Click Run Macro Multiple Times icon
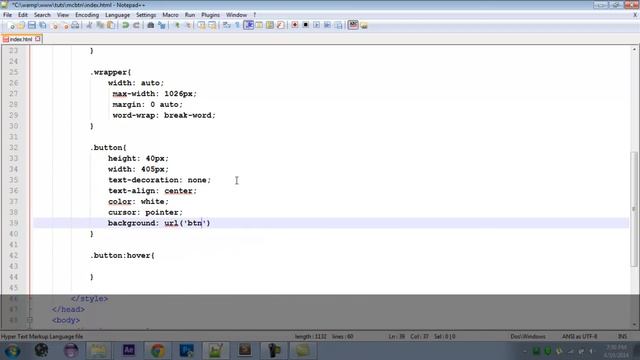 click(327, 25)
